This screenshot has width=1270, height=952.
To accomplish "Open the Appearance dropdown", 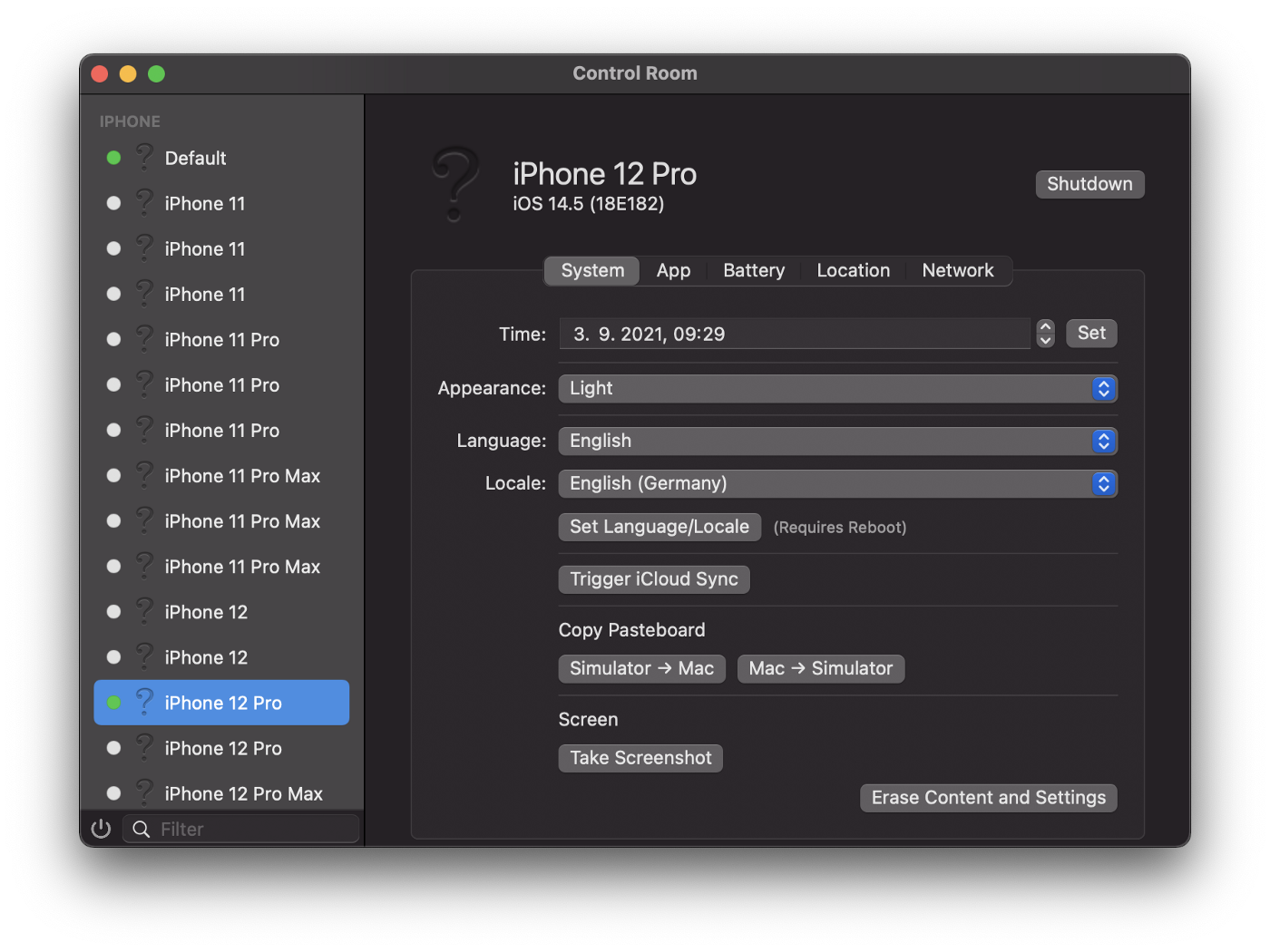I will [836, 388].
